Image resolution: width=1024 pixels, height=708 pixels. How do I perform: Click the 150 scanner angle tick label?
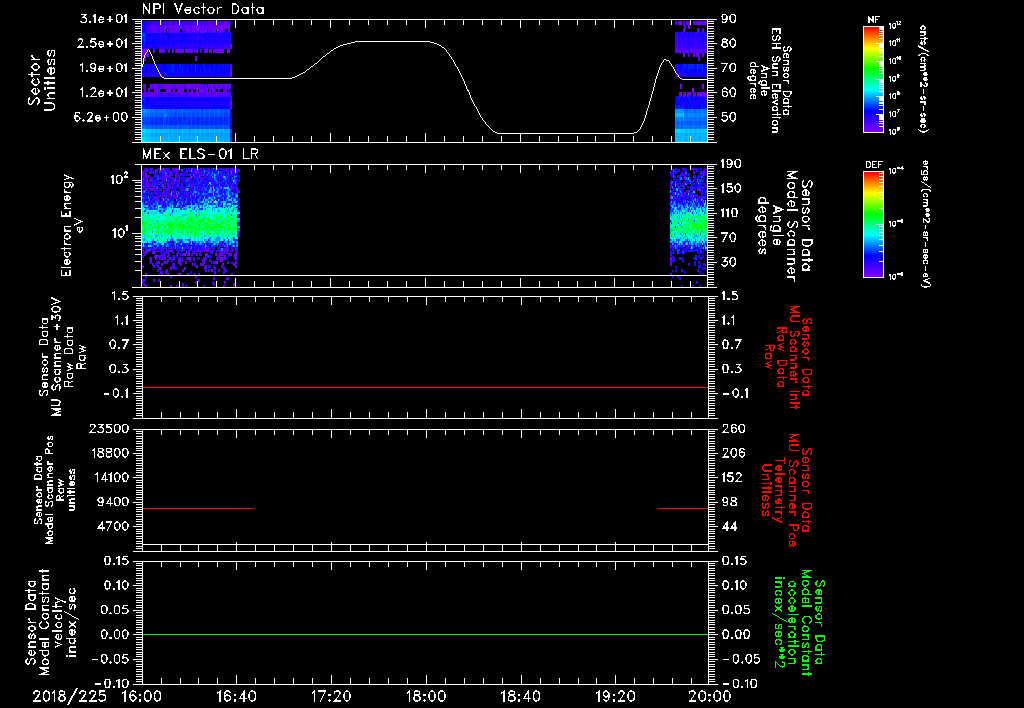click(x=732, y=188)
